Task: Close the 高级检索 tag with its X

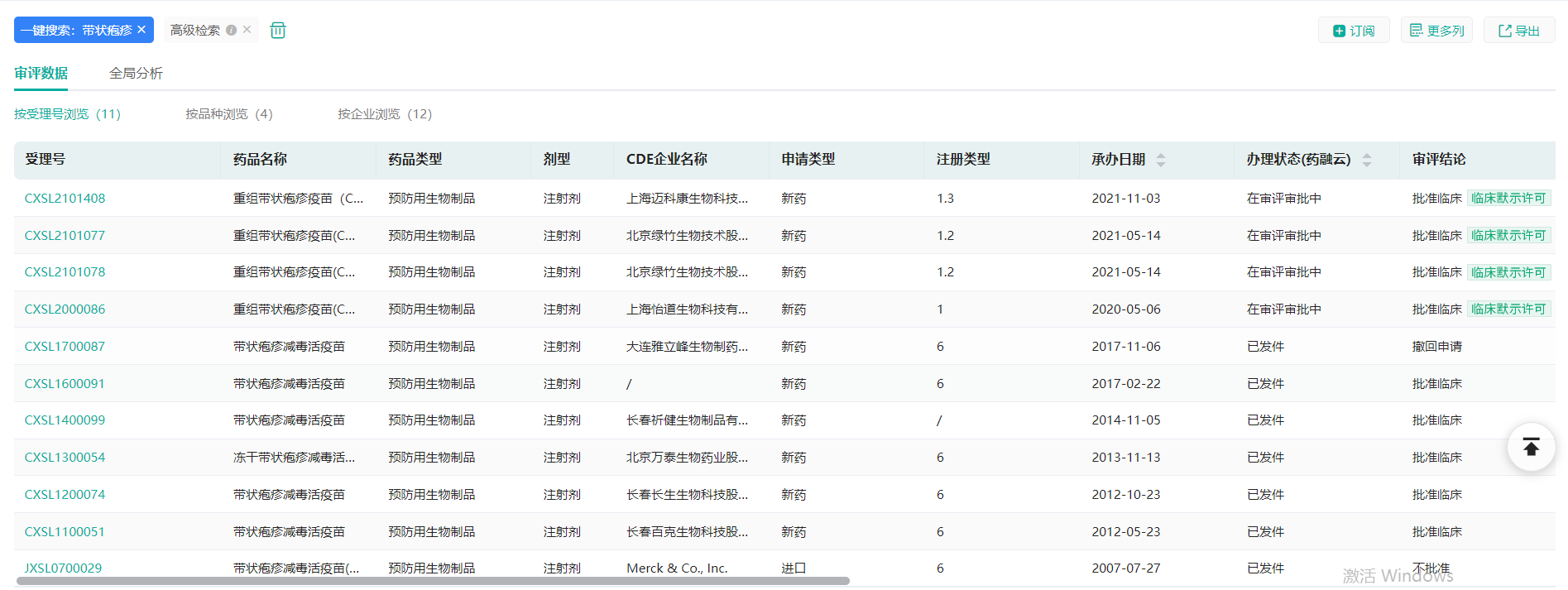Action: (247, 30)
